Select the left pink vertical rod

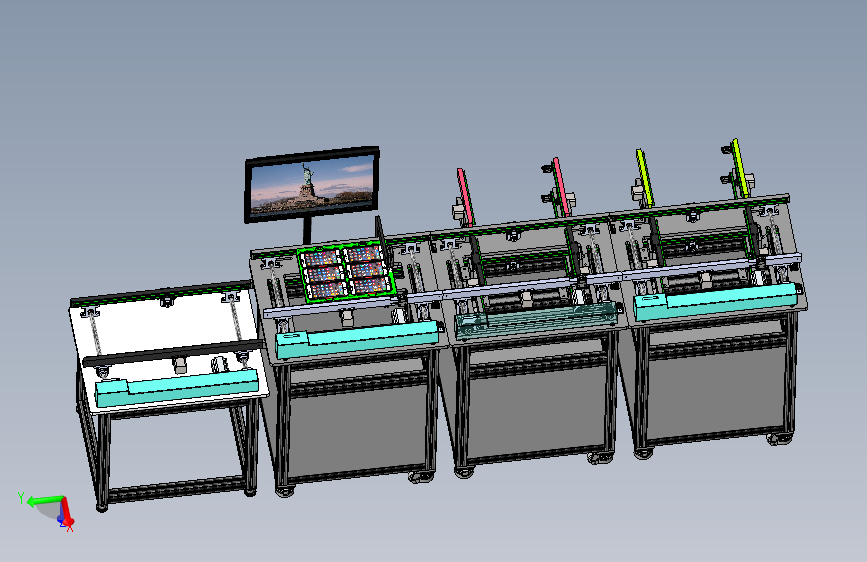pos(466,197)
